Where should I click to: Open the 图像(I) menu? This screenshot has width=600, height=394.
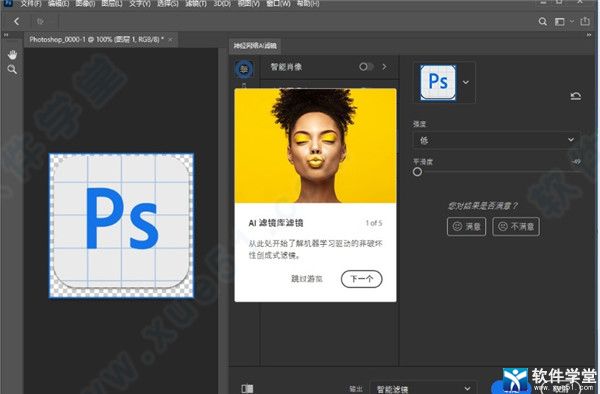tap(85, 3)
